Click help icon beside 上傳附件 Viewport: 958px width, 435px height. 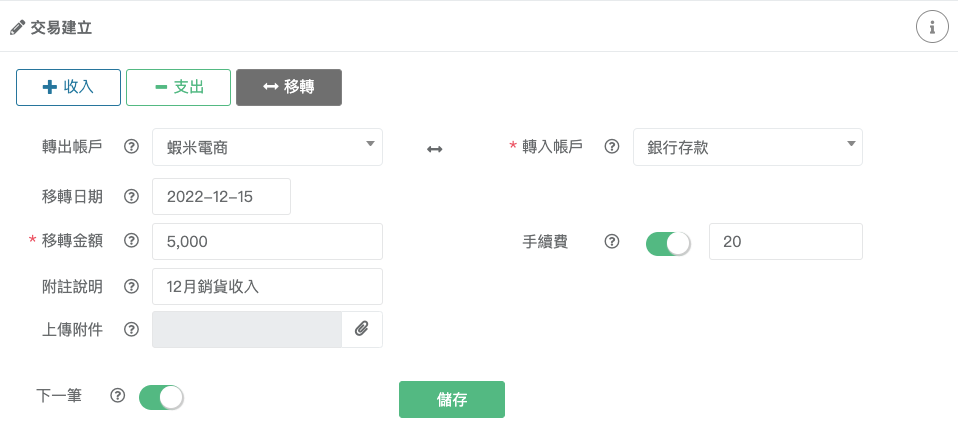coord(131,330)
